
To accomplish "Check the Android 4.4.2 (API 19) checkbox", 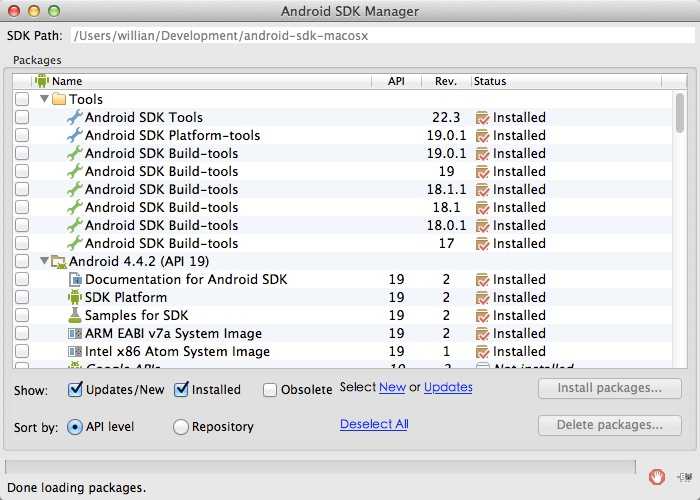I will click(22, 261).
